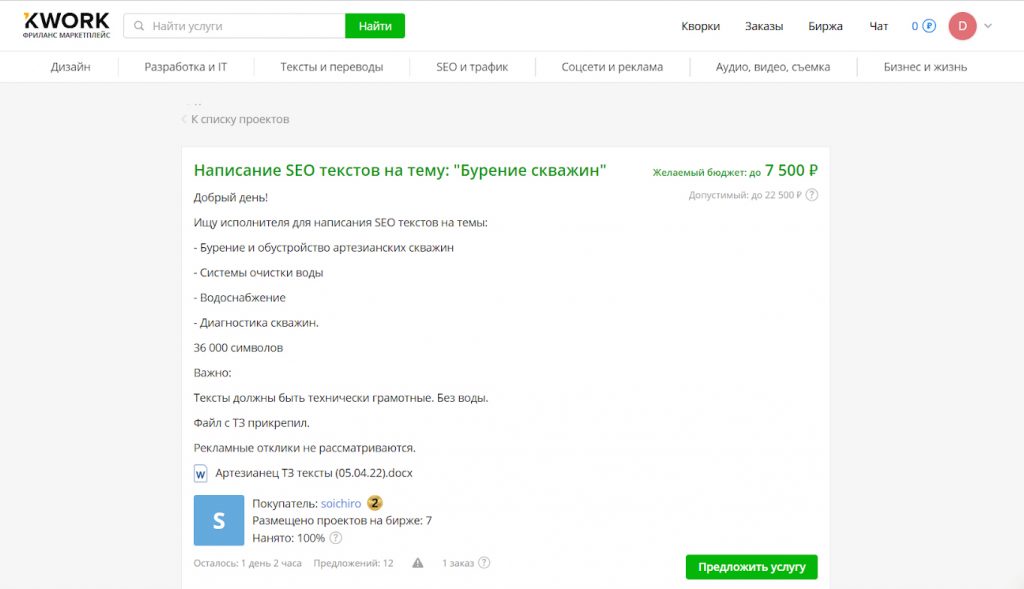This screenshot has height=589, width=1024.
Task: Open the Кворки menu item
Action: point(703,25)
